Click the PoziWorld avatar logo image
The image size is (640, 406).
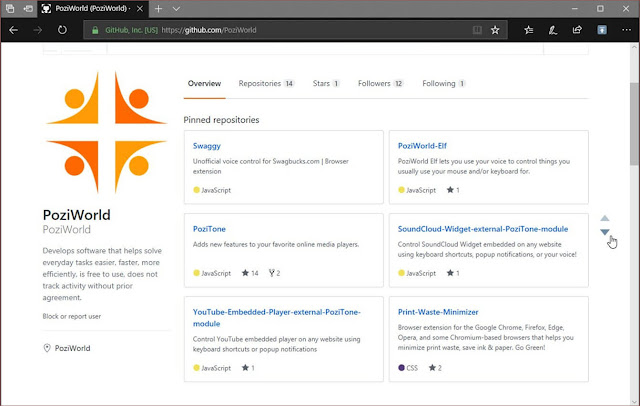click(106, 132)
